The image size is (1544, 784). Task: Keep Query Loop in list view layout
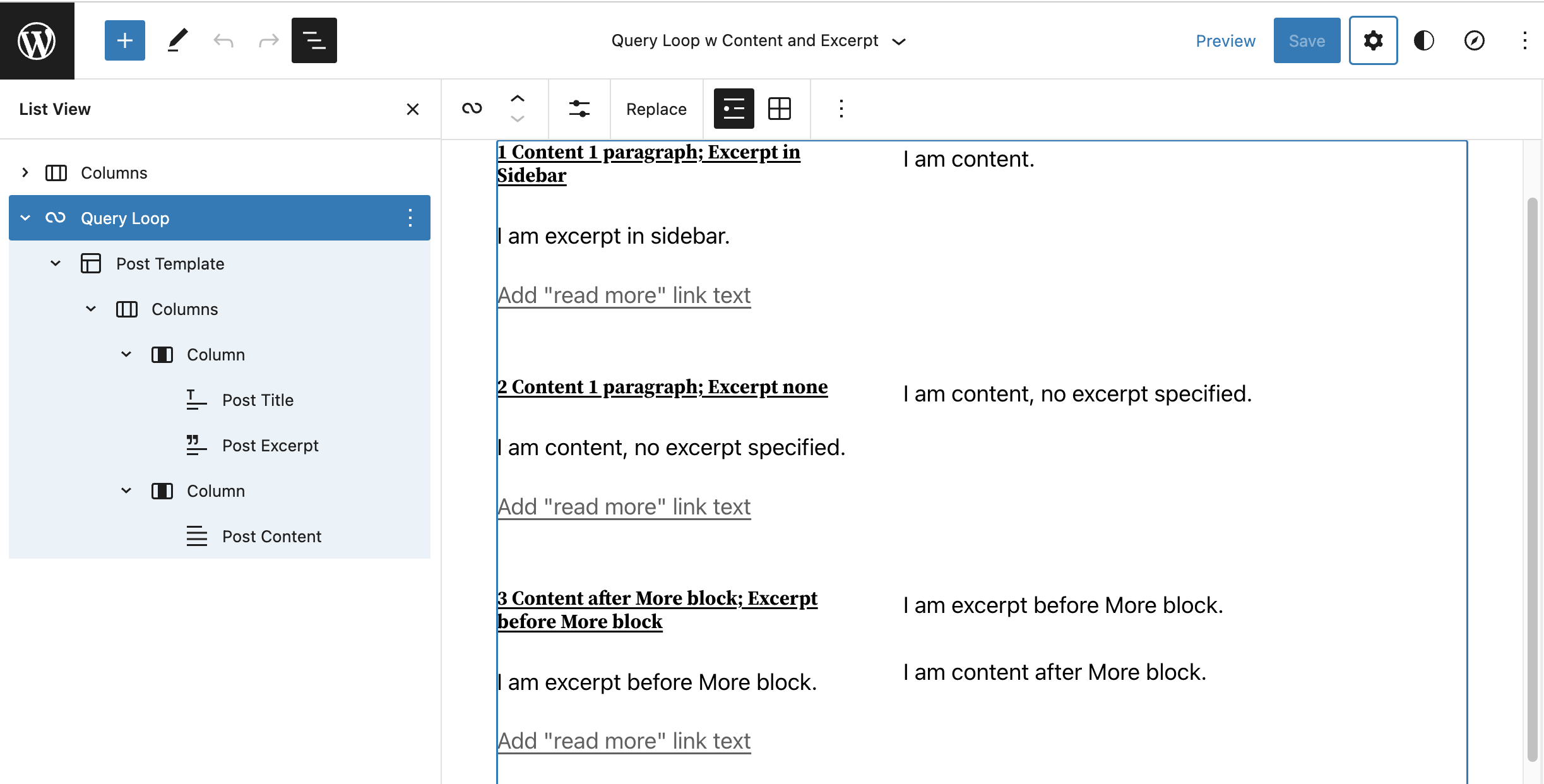tap(734, 108)
